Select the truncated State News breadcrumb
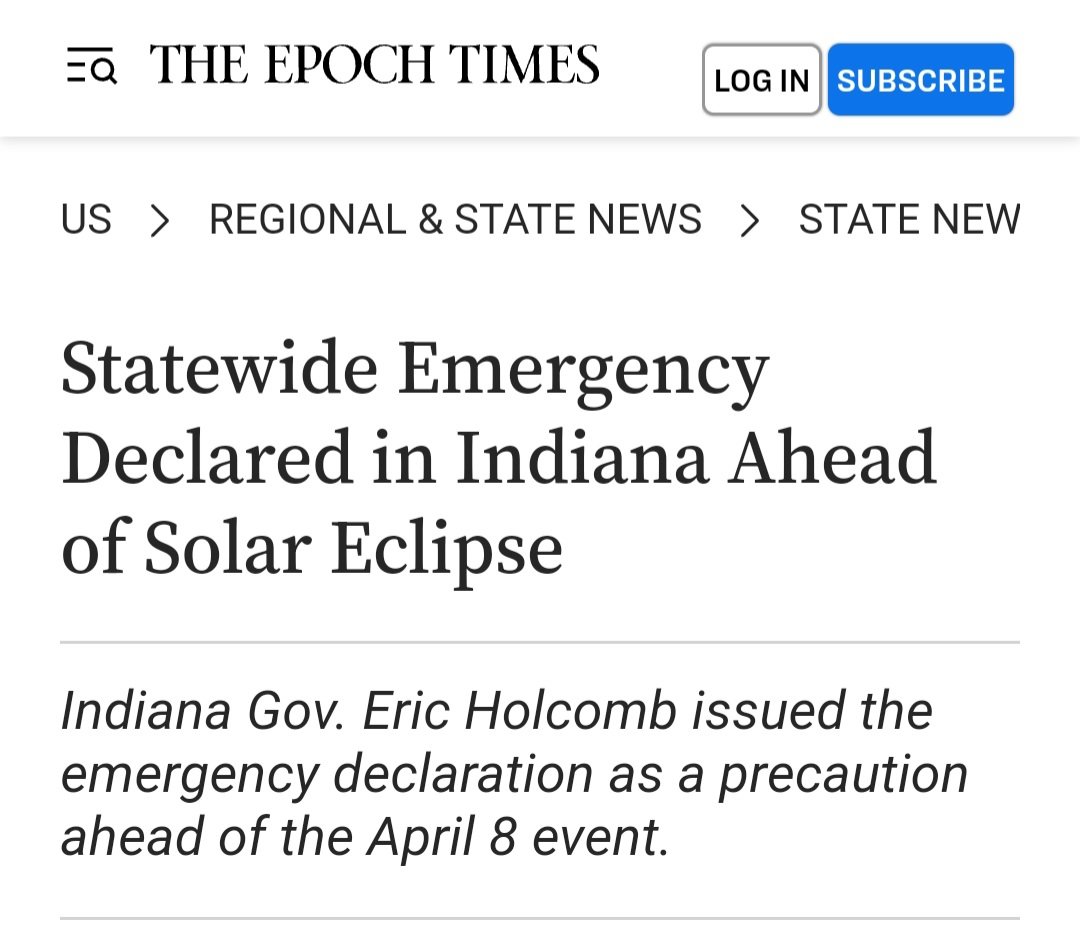This screenshot has width=1080, height=941. click(908, 219)
